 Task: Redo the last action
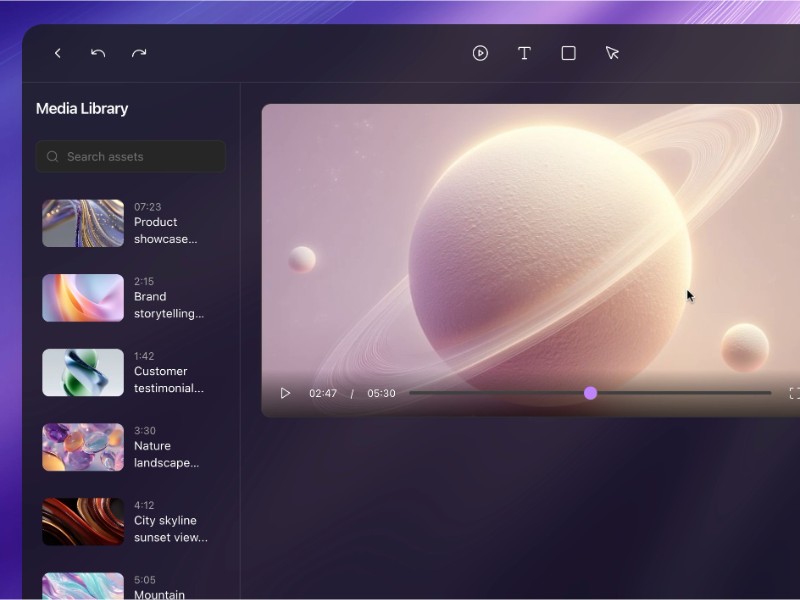coord(139,53)
